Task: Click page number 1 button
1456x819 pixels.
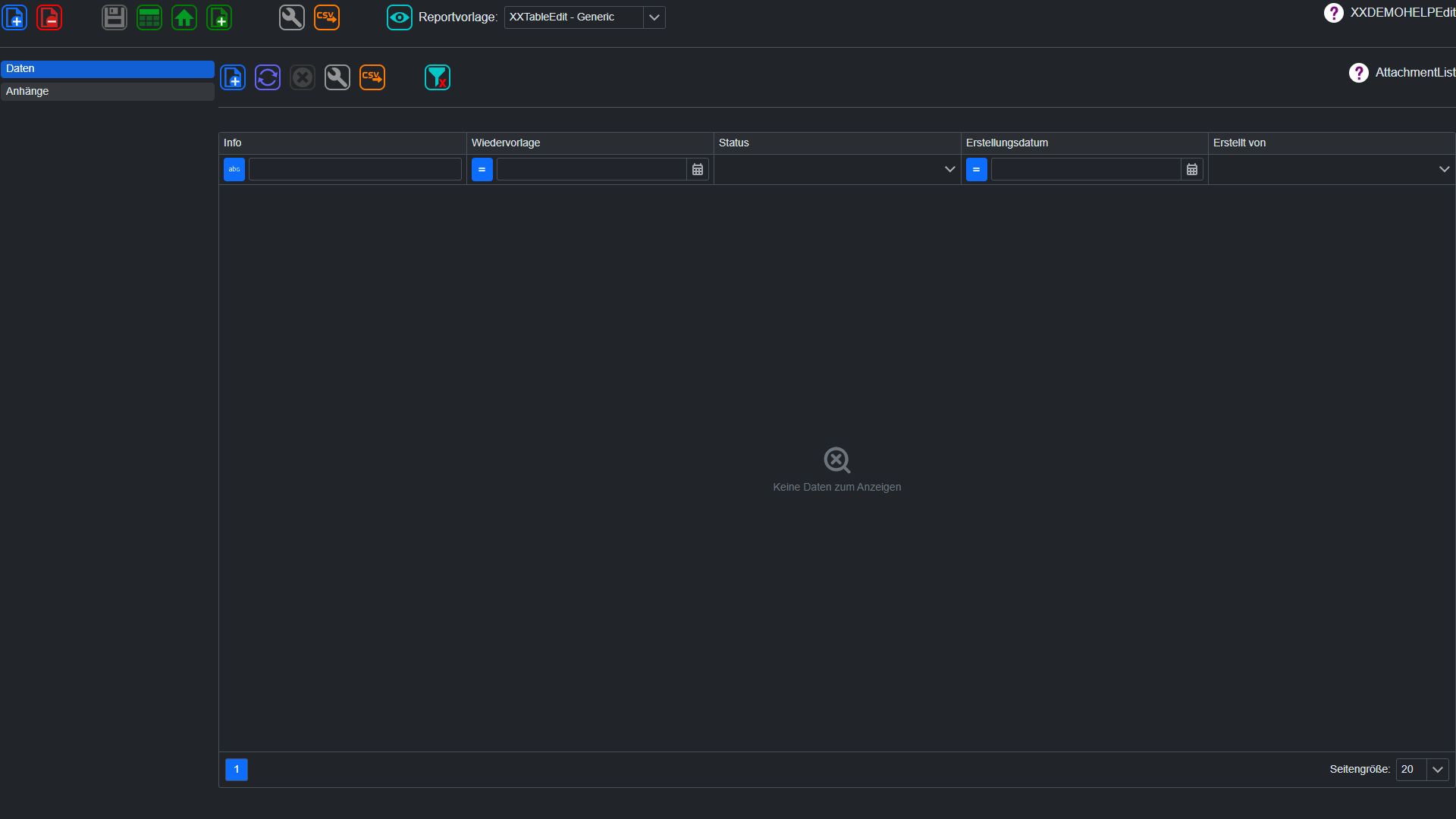Action: click(x=237, y=769)
